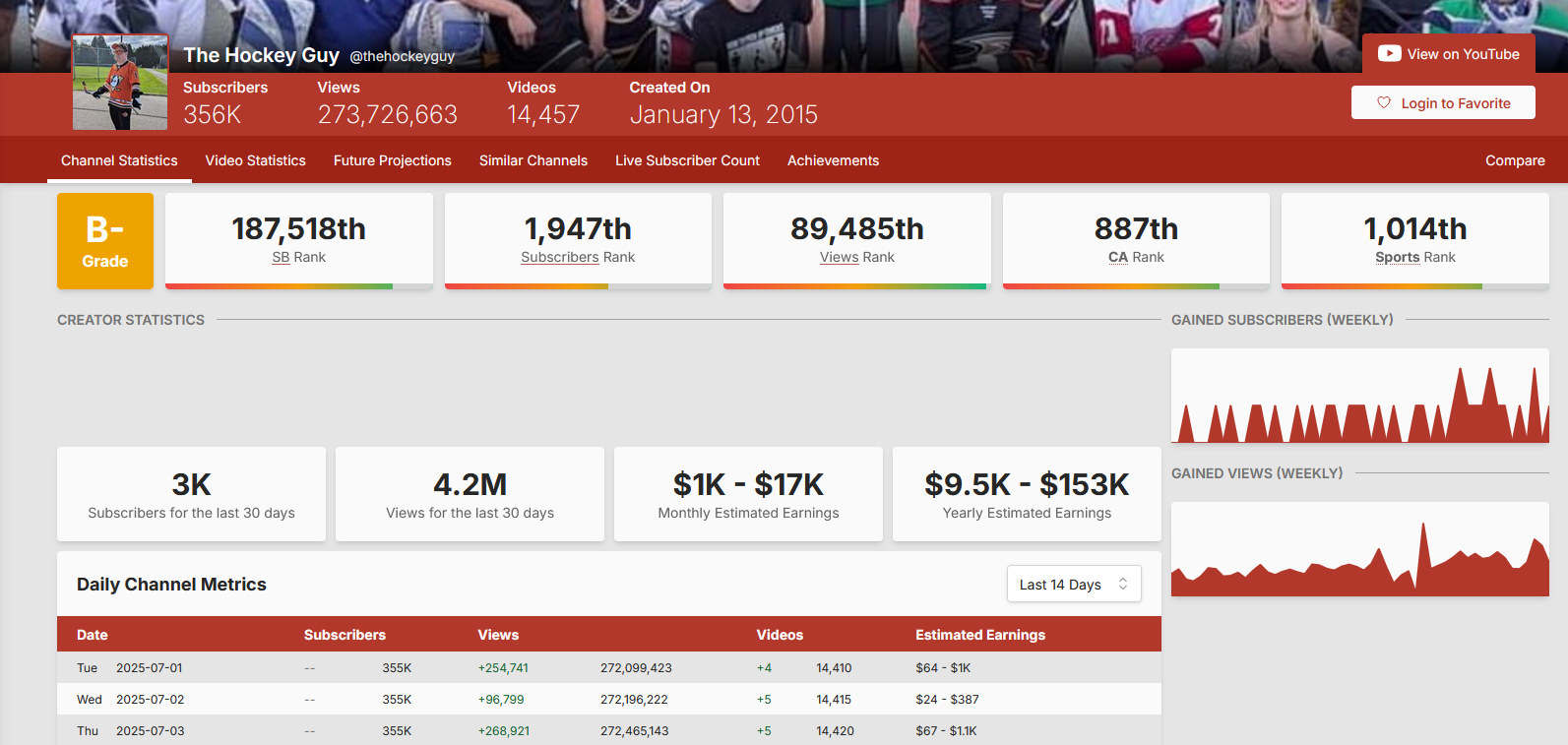This screenshot has height=745, width=1568.
Task: Click the 1,014th rank value
Action: (x=1414, y=228)
